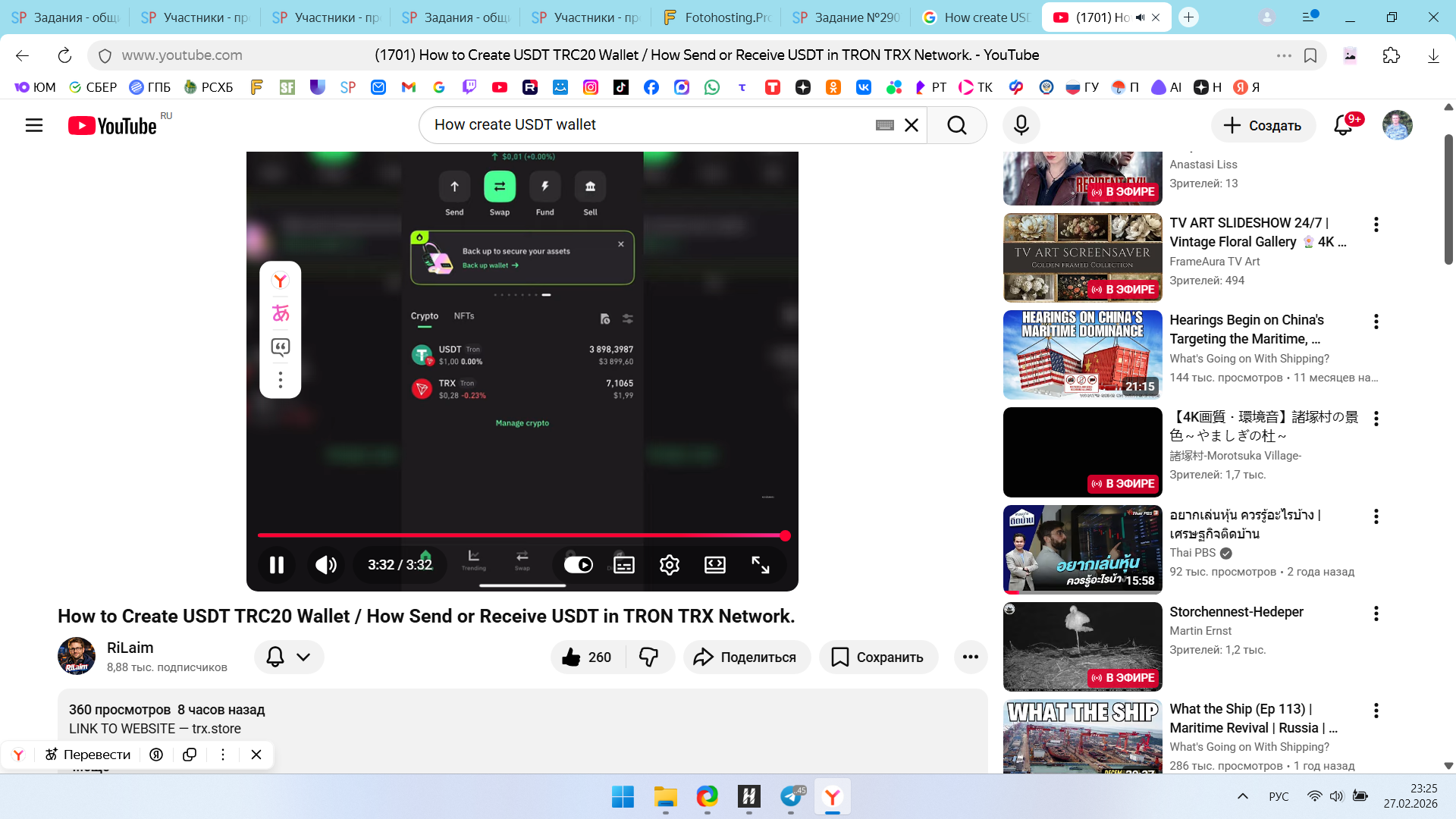
Task: Open the YouTube hamburger guide menu
Action: pyautogui.click(x=34, y=125)
